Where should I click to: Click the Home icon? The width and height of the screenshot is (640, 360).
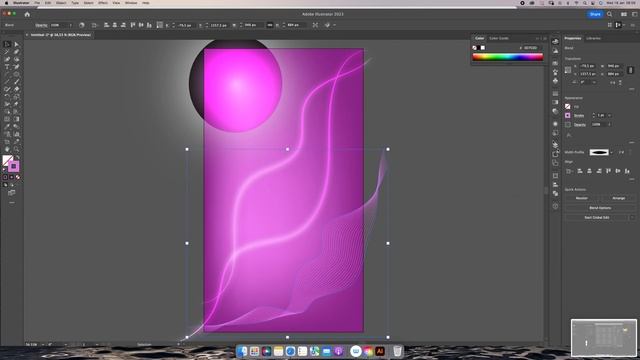tap(27, 14)
